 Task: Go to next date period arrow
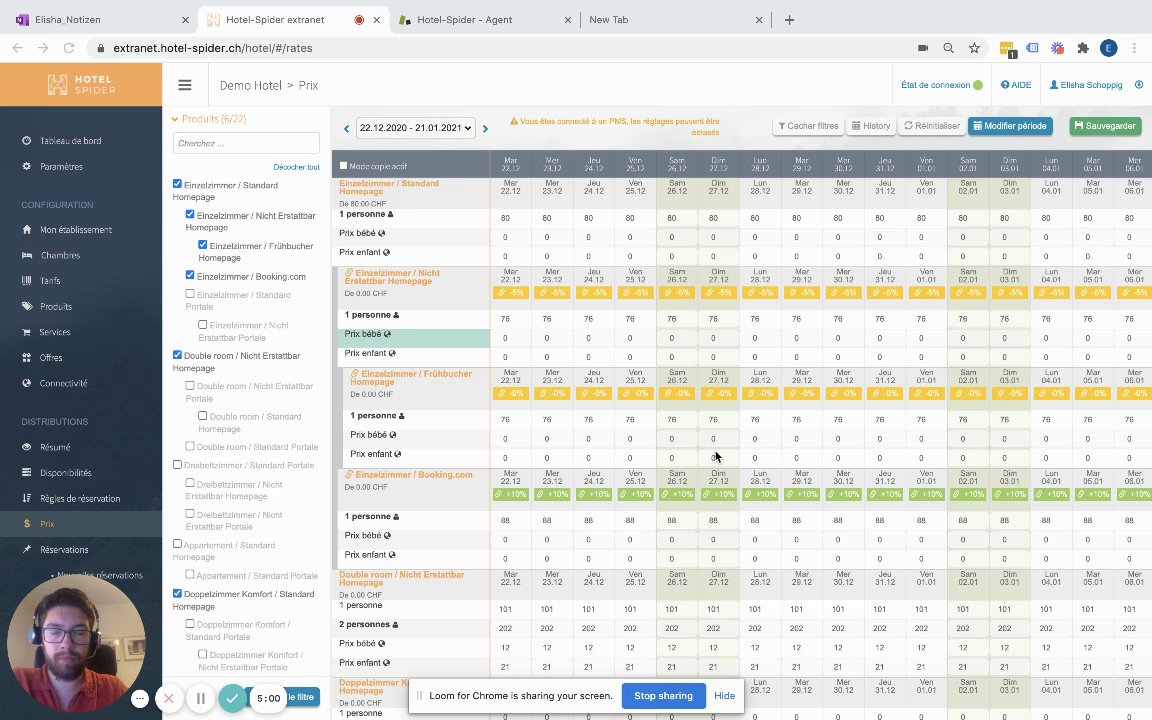pyautogui.click(x=485, y=128)
